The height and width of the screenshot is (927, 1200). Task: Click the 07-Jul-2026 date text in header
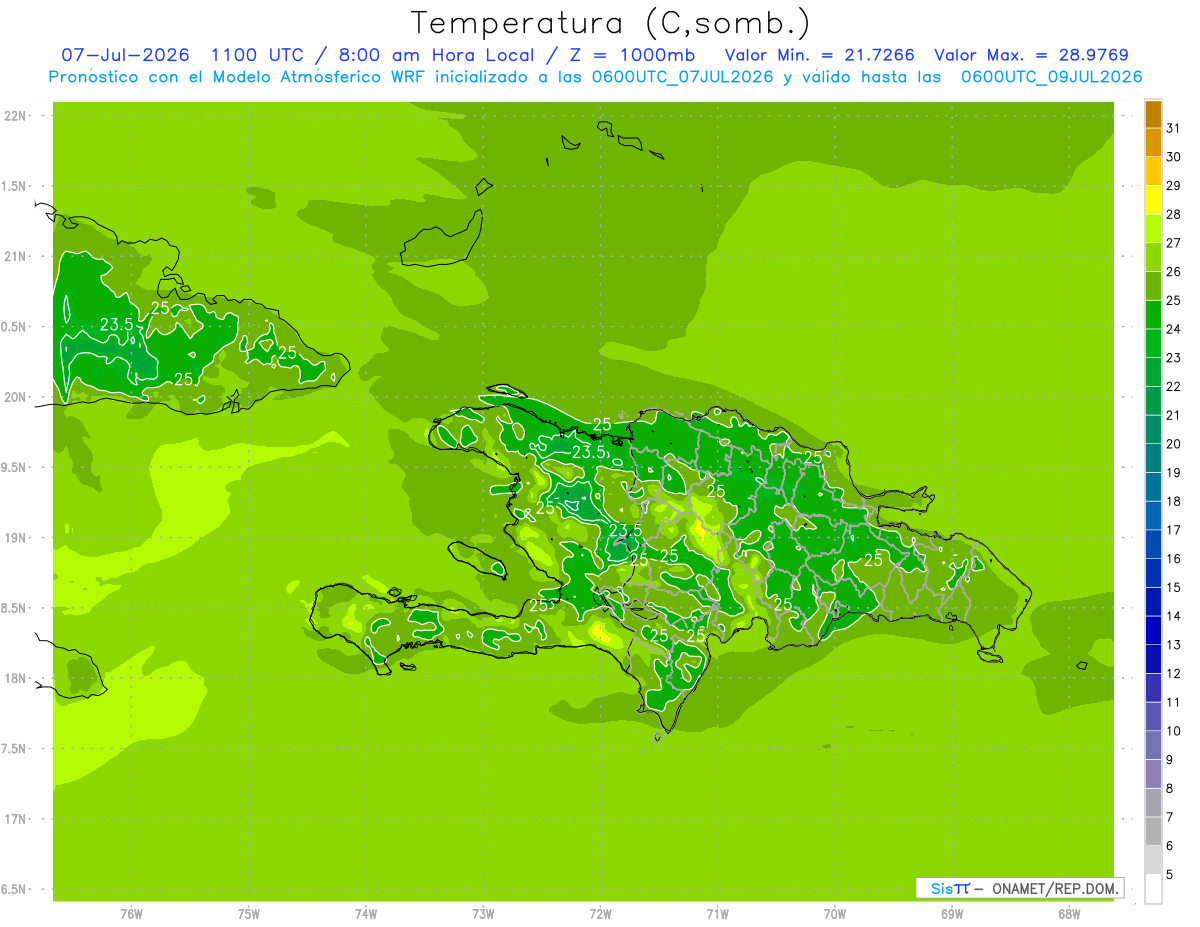click(x=125, y=55)
